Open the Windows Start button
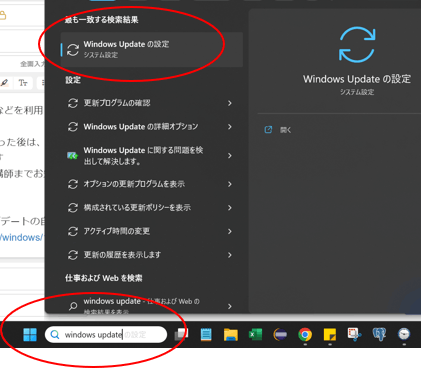This screenshot has height=375, width=421. pos(30,334)
